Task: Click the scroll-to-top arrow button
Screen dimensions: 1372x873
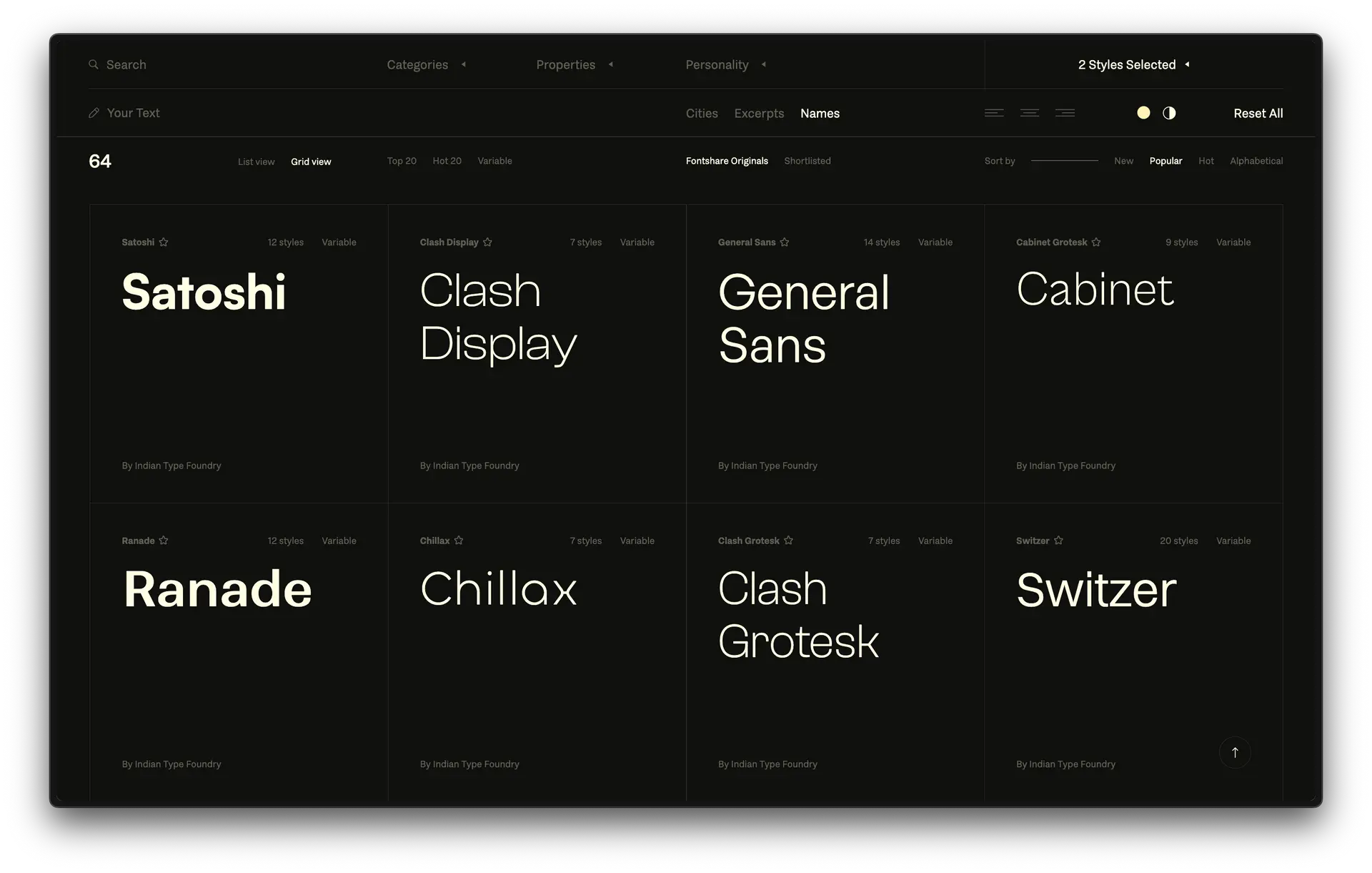Action: pyautogui.click(x=1234, y=752)
